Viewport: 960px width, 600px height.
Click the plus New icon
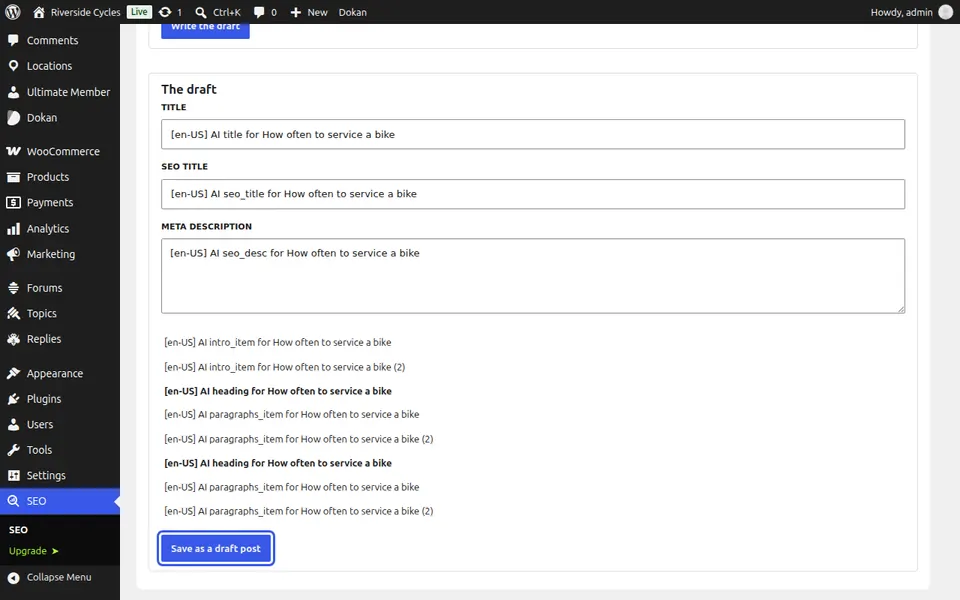[x=296, y=12]
